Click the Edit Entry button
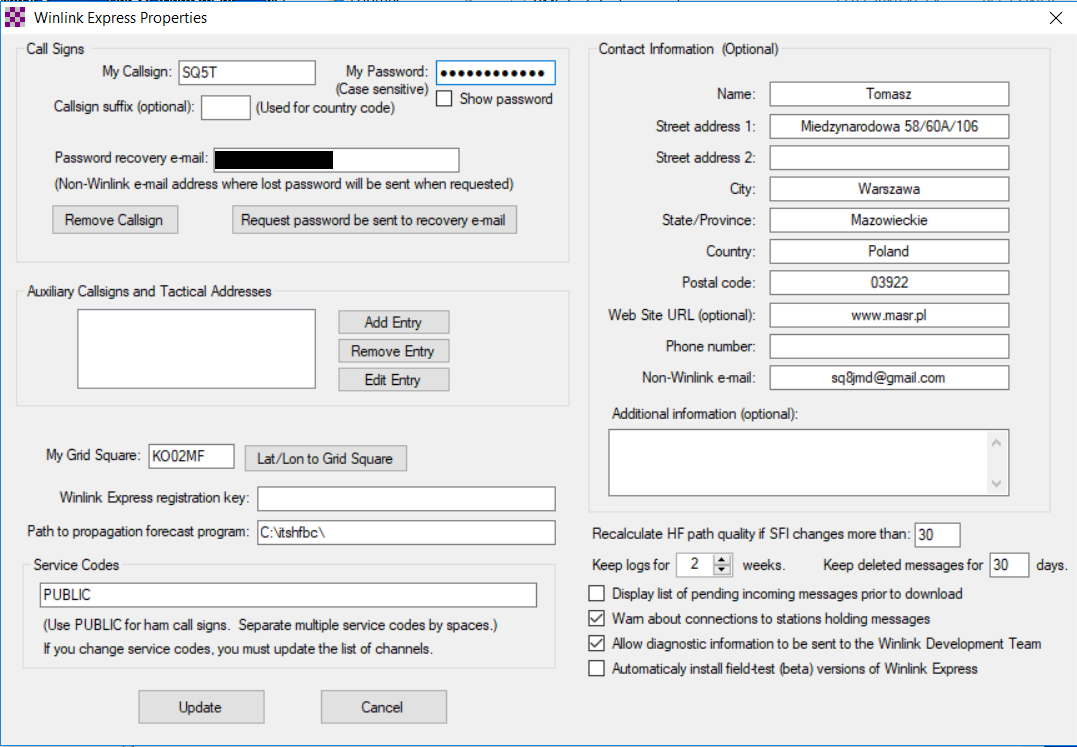The height and width of the screenshot is (747, 1077). tap(393, 380)
